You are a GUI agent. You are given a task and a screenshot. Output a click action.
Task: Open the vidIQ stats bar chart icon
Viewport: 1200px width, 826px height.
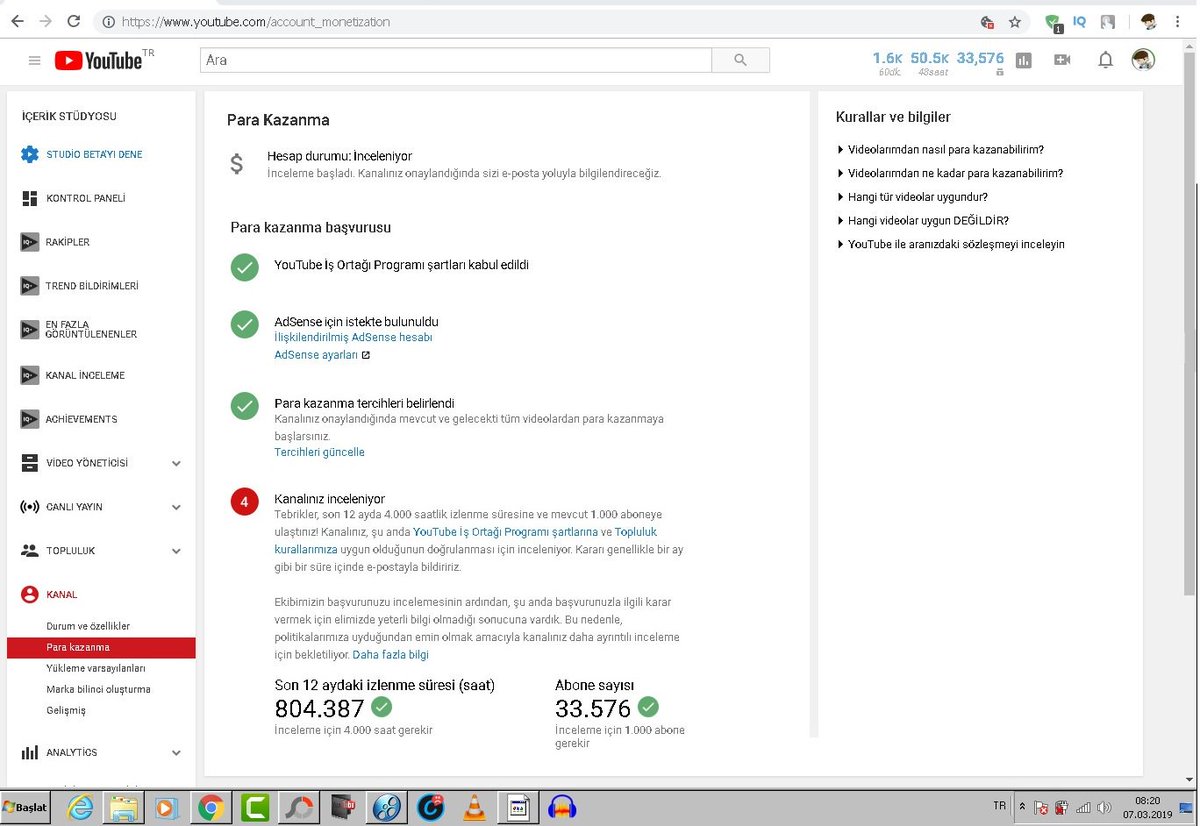(x=1023, y=60)
